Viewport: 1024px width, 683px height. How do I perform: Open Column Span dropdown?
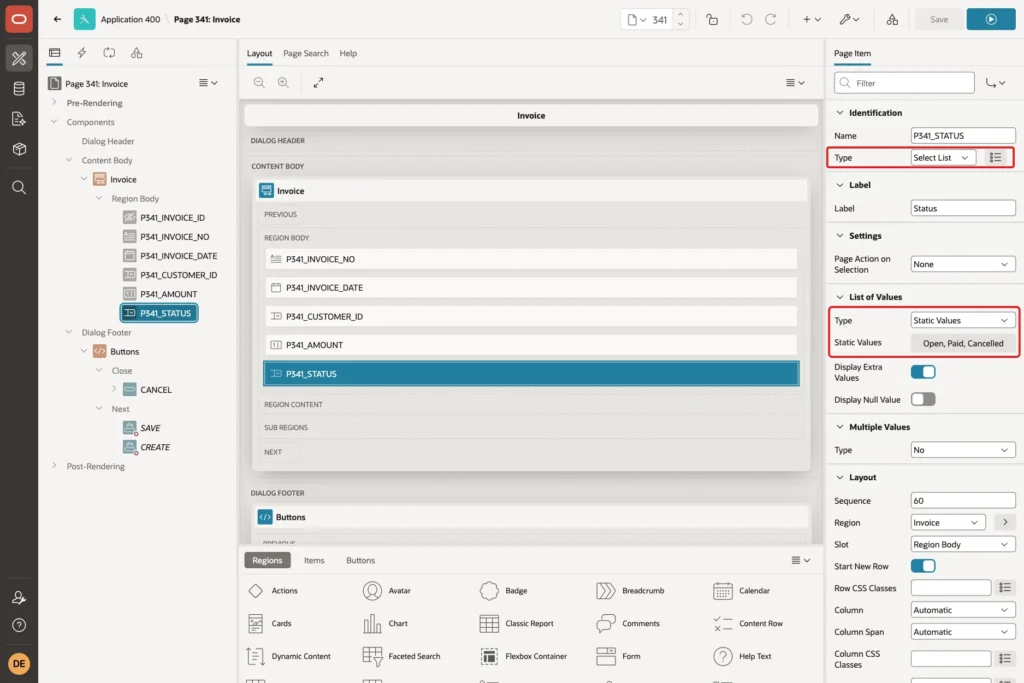pos(963,632)
